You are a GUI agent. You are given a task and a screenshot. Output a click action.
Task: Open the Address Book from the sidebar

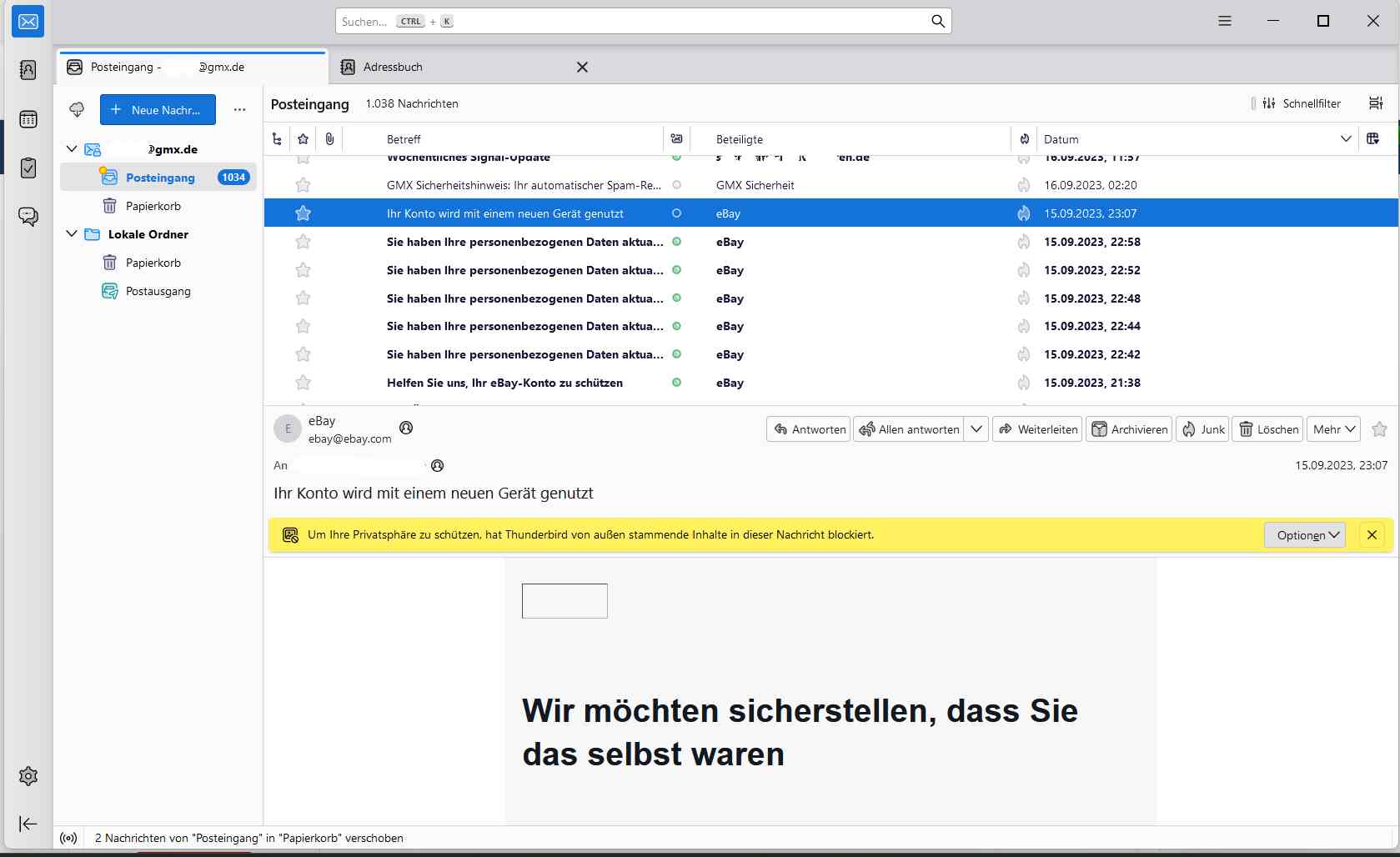(x=28, y=70)
